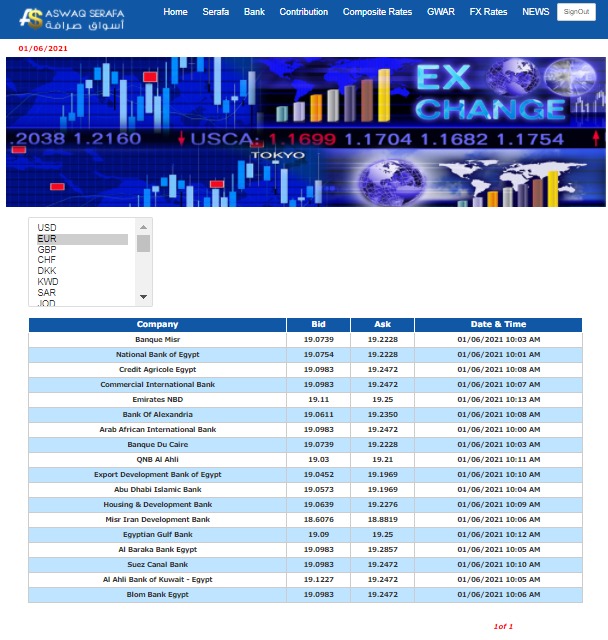The width and height of the screenshot is (608, 640).
Task: Select EUR in the currency list
Action: (x=82, y=239)
